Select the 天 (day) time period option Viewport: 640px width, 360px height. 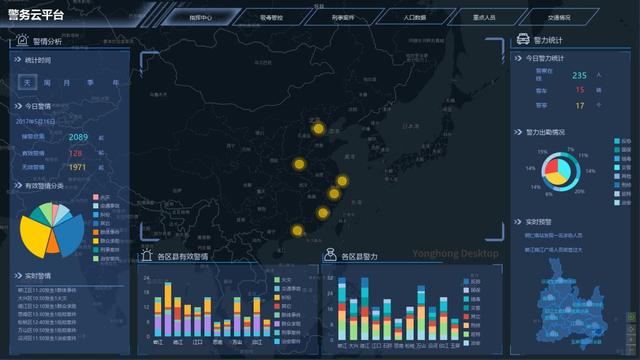(27, 82)
